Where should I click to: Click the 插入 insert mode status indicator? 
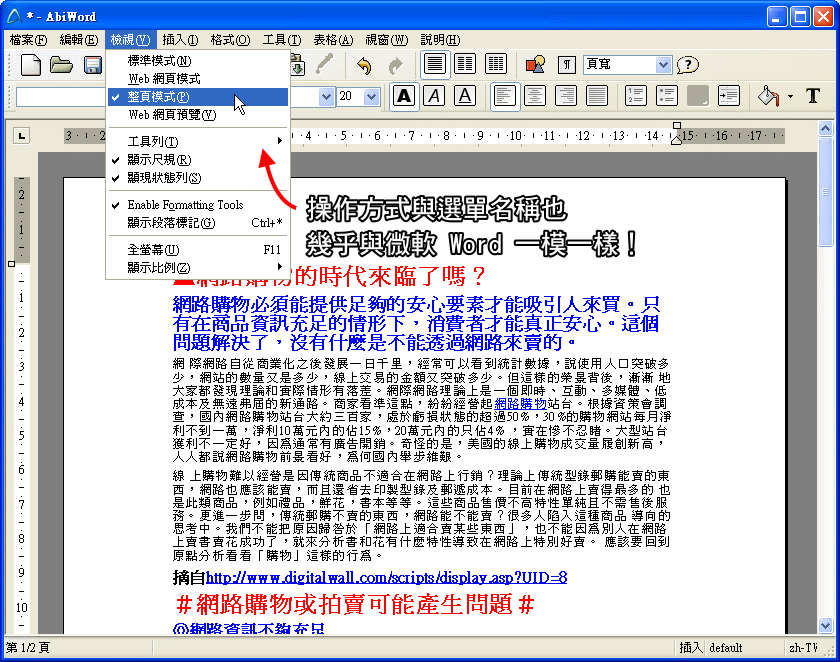tap(690, 648)
